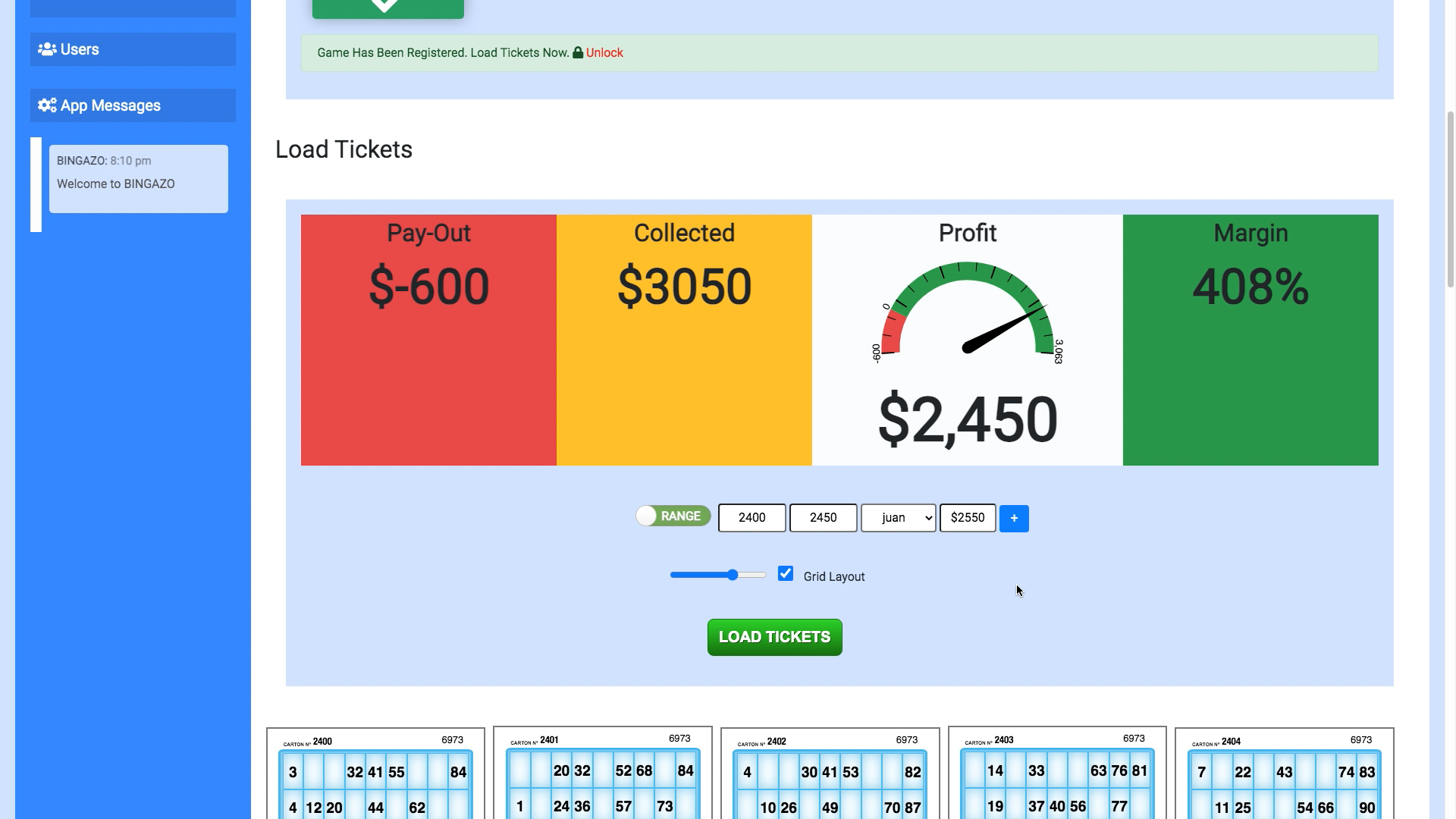
Task: Click the Unlock link in registration banner
Action: [x=603, y=53]
